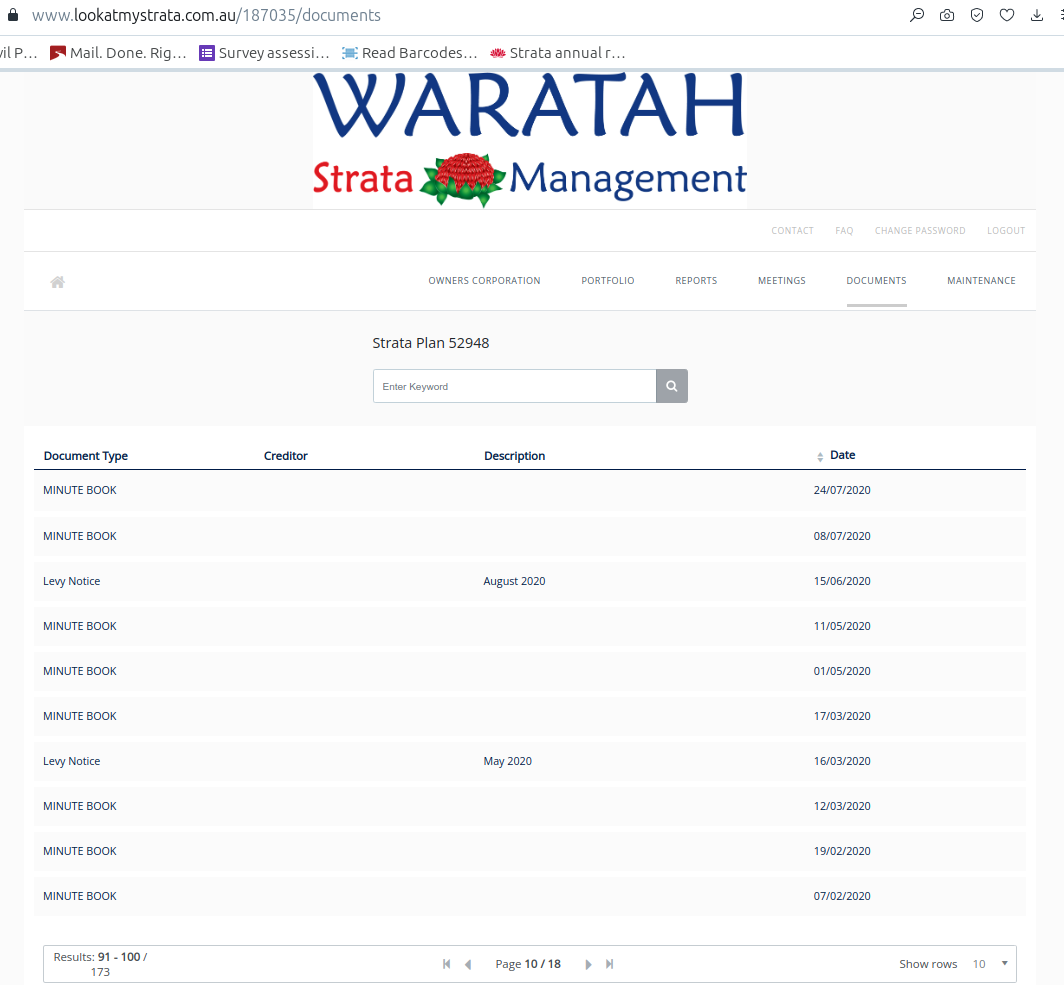Click the site security padlock icon
1064x985 pixels.
pyautogui.click(x=12, y=15)
